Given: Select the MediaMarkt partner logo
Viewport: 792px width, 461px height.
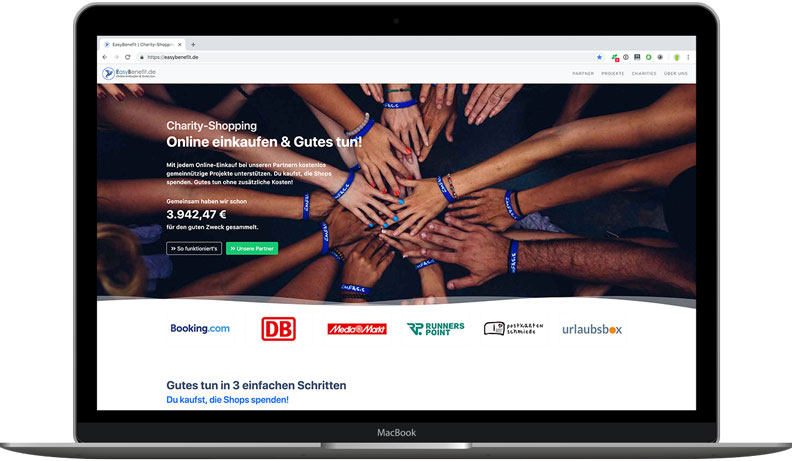Looking at the screenshot, I should (x=357, y=329).
